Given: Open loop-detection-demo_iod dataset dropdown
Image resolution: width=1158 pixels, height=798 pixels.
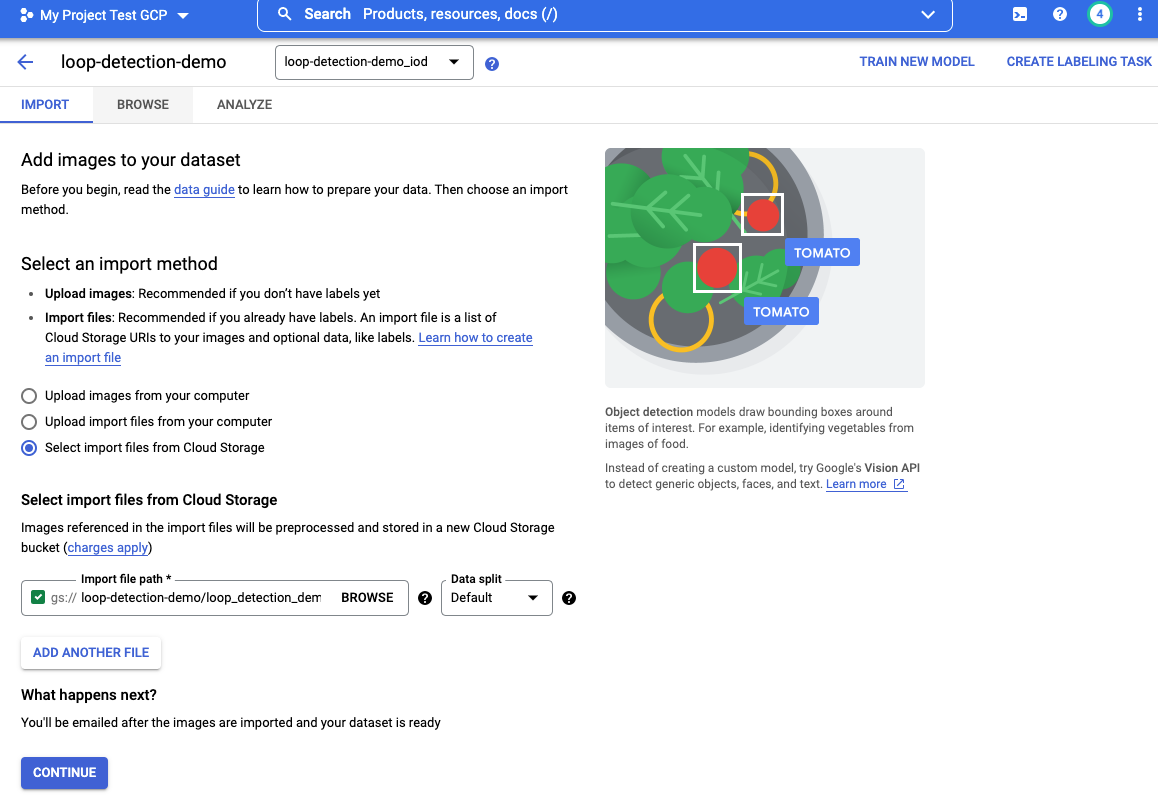Looking at the screenshot, I should [x=374, y=62].
